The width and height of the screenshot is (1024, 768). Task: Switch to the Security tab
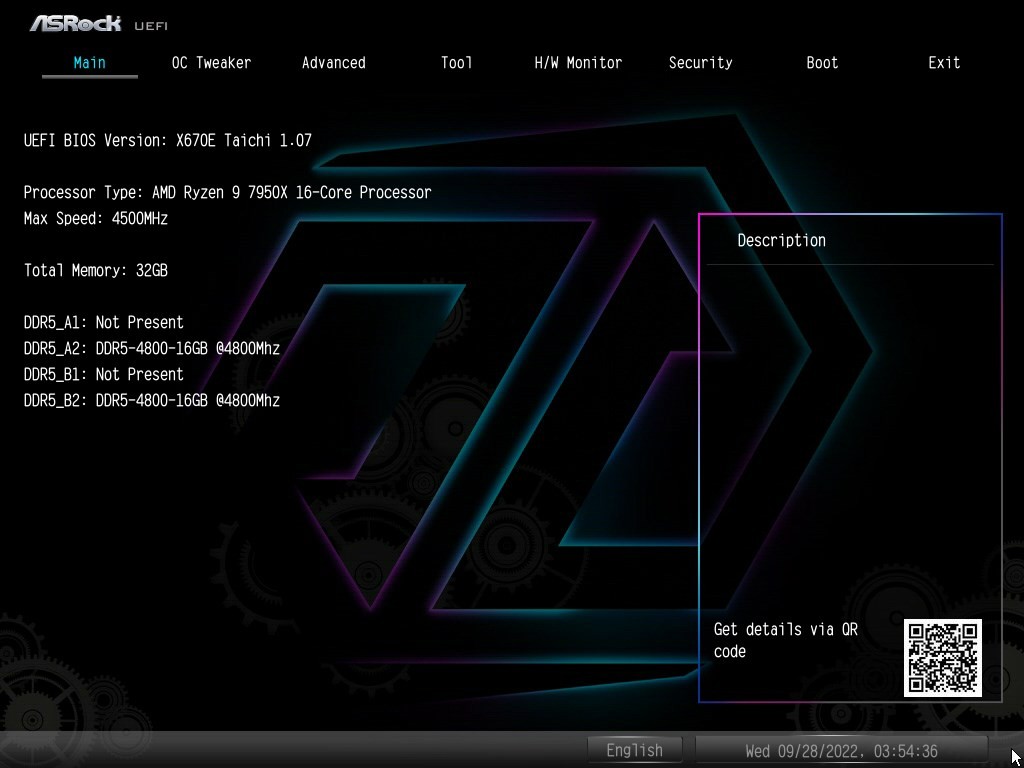coord(700,62)
